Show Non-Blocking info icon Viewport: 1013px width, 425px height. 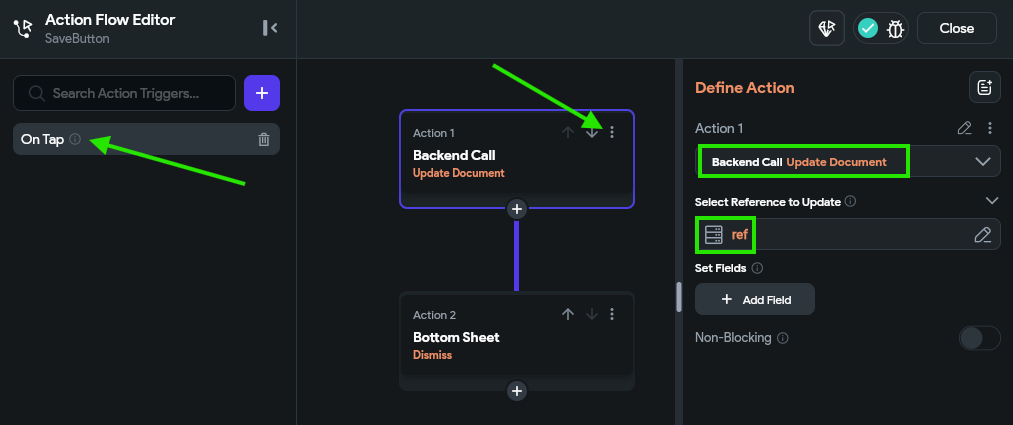pyautogui.click(x=783, y=338)
